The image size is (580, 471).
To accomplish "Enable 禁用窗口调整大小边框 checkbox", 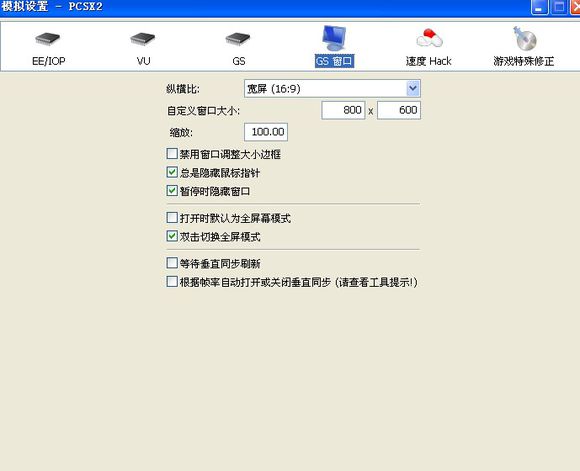I will point(172,154).
